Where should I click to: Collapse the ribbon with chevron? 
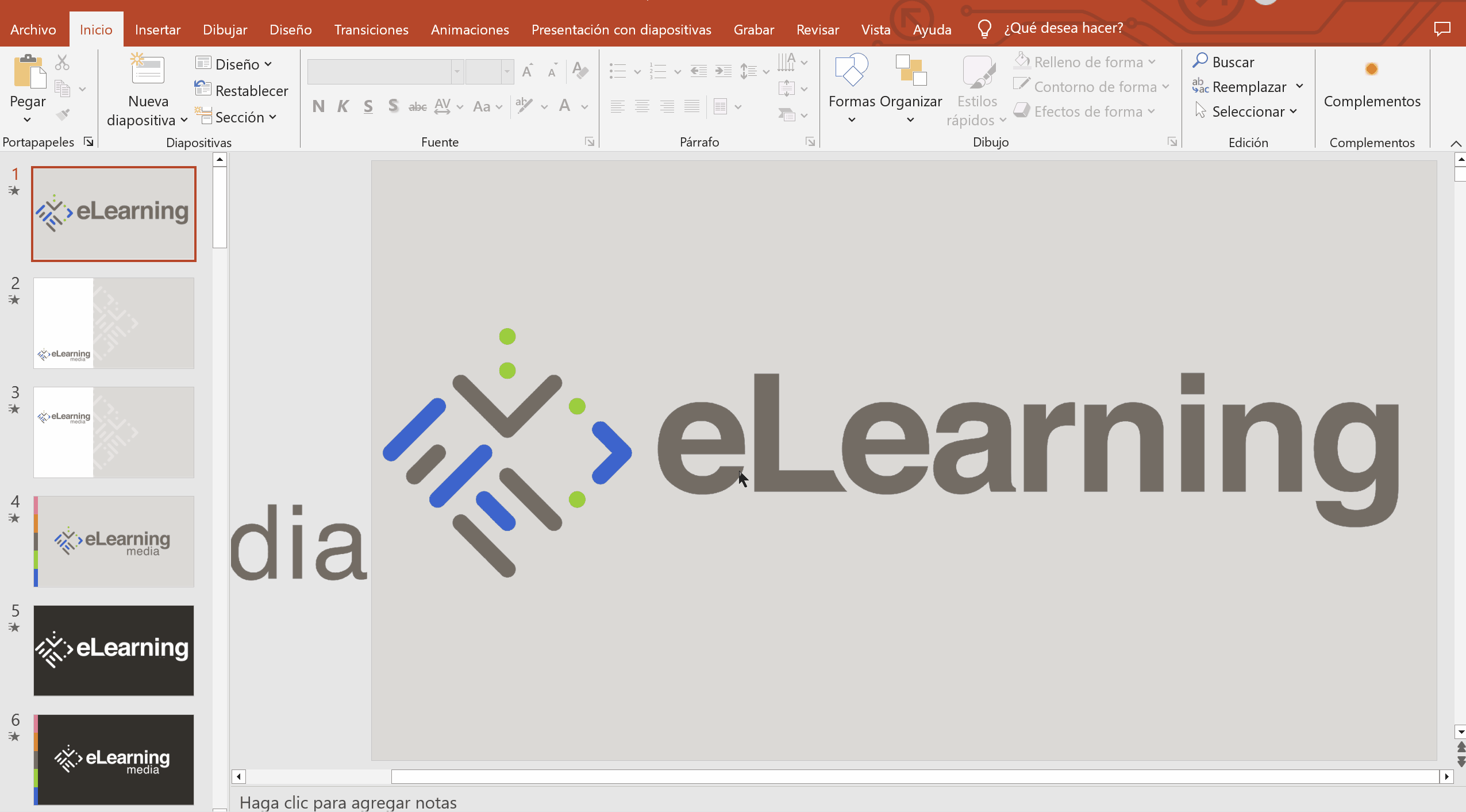[x=1455, y=143]
